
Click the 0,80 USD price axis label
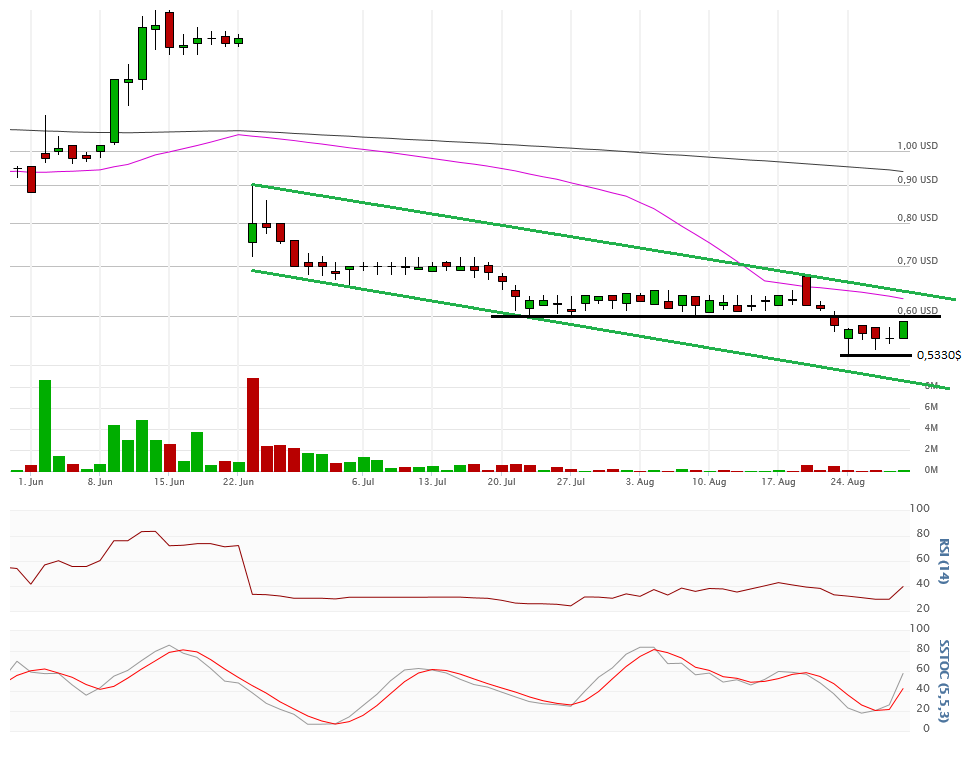(917, 218)
